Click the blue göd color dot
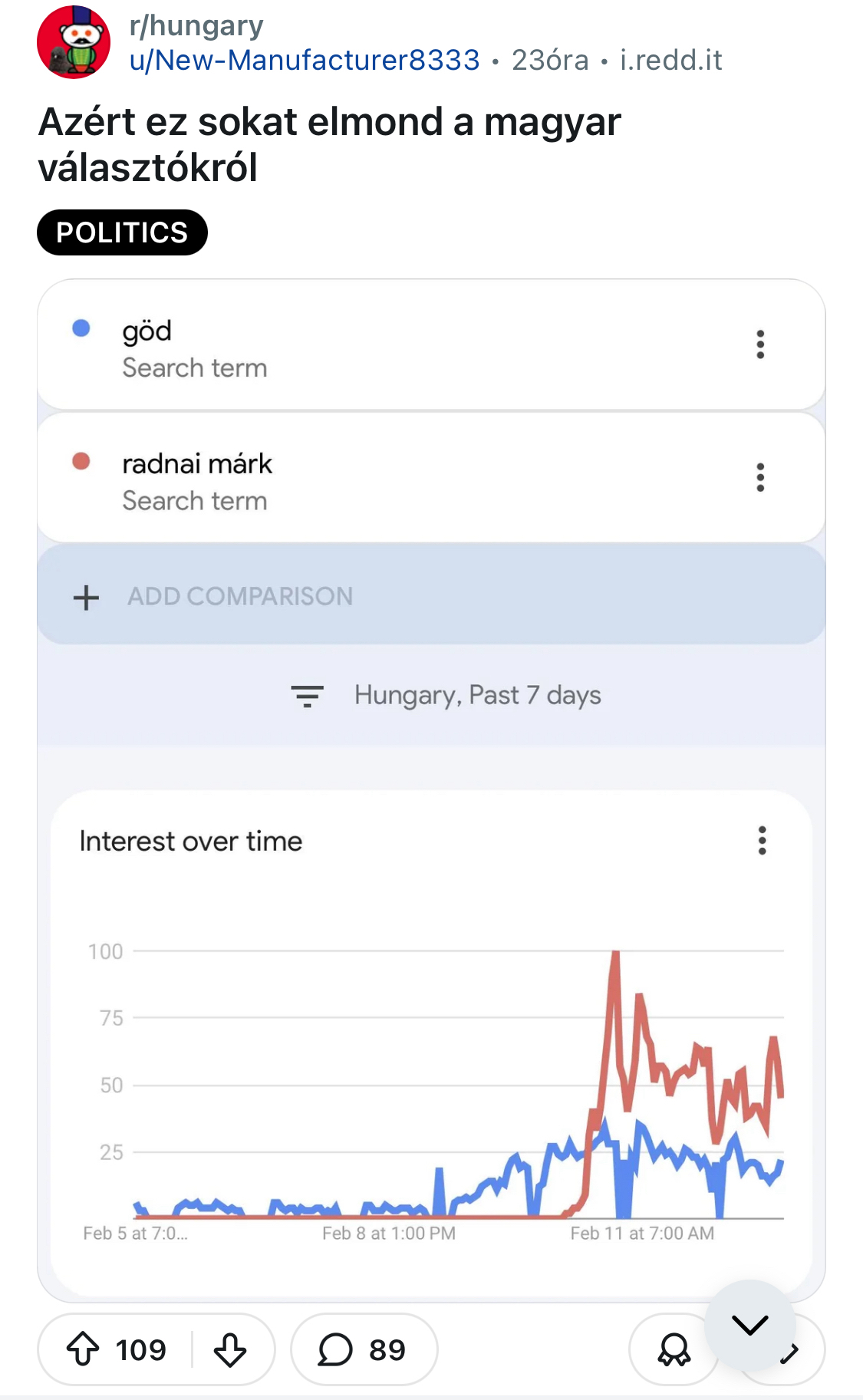 (x=81, y=328)
